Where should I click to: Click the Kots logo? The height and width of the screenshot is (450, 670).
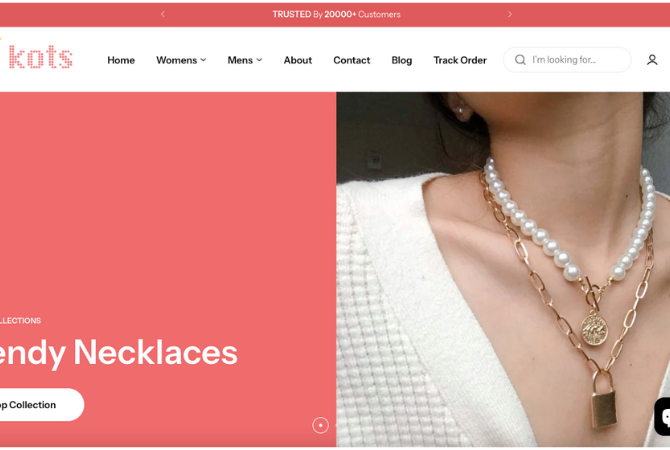(40, 56)
